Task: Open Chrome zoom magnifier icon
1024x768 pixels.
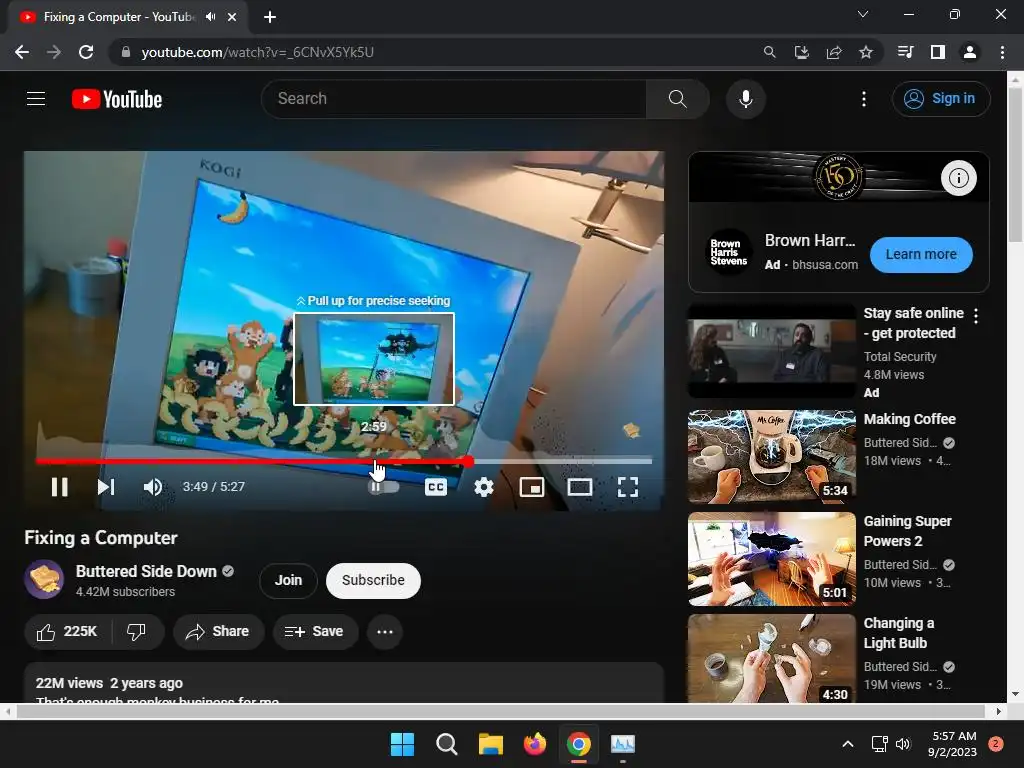Action: click(x=769, y=52)
